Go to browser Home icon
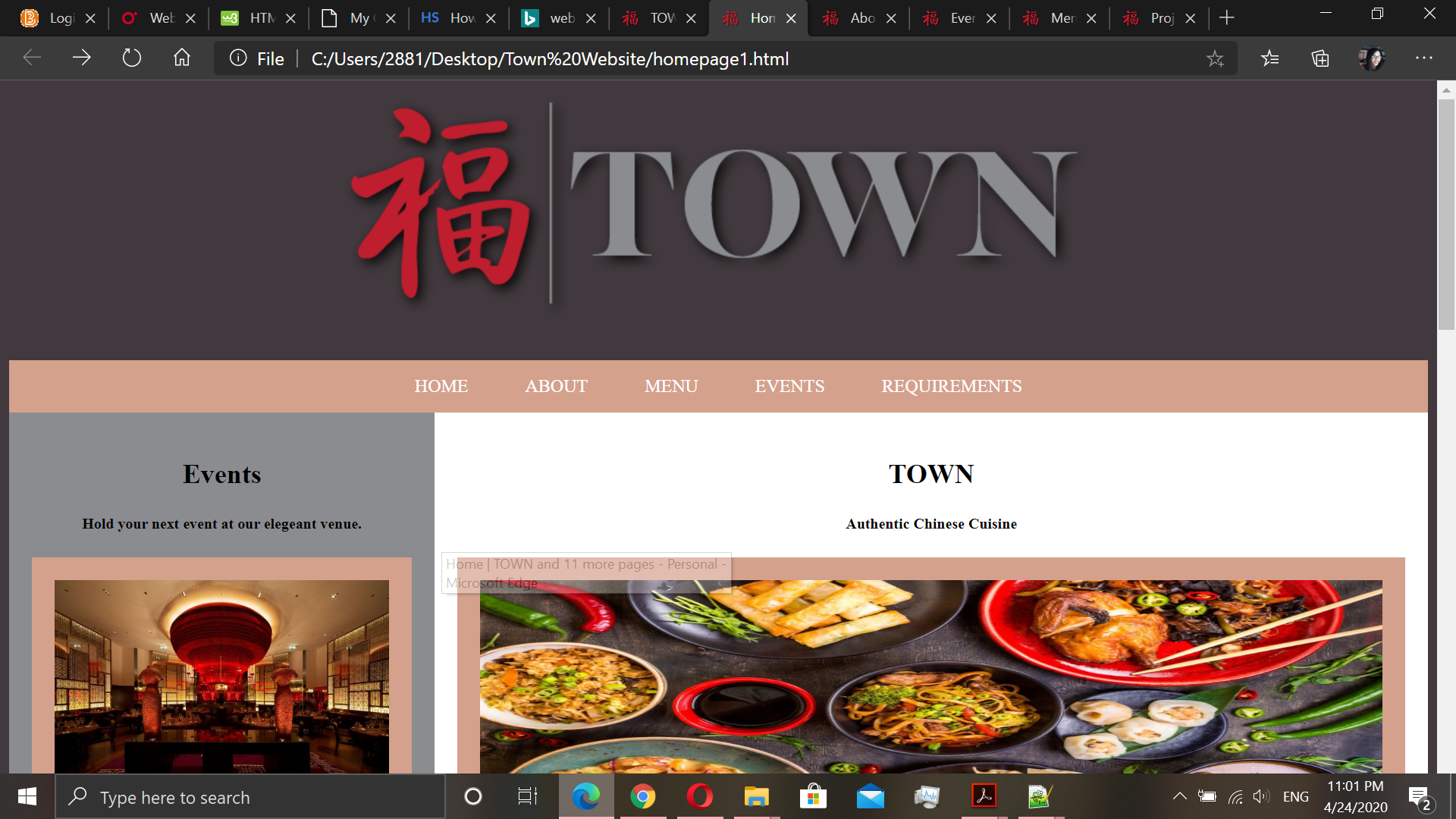Screen dimensions: 1456x819 [182, 58]
